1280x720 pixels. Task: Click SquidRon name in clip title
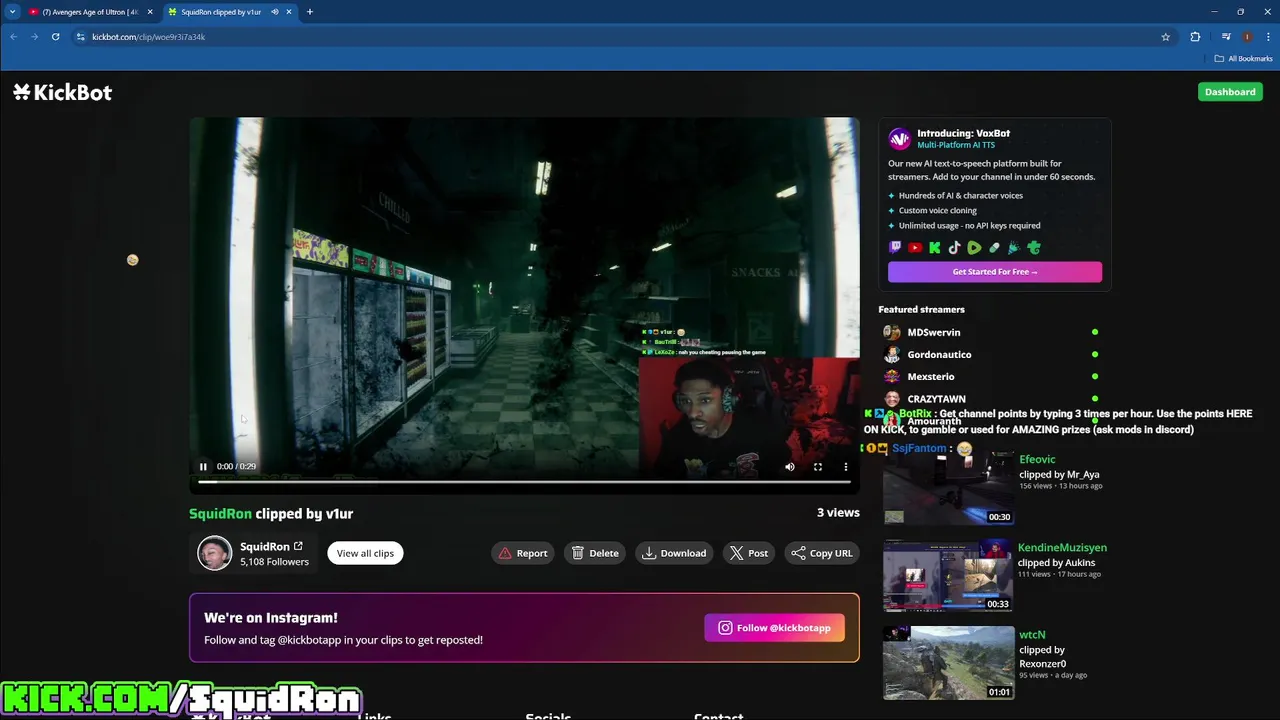tap(220, 513)
